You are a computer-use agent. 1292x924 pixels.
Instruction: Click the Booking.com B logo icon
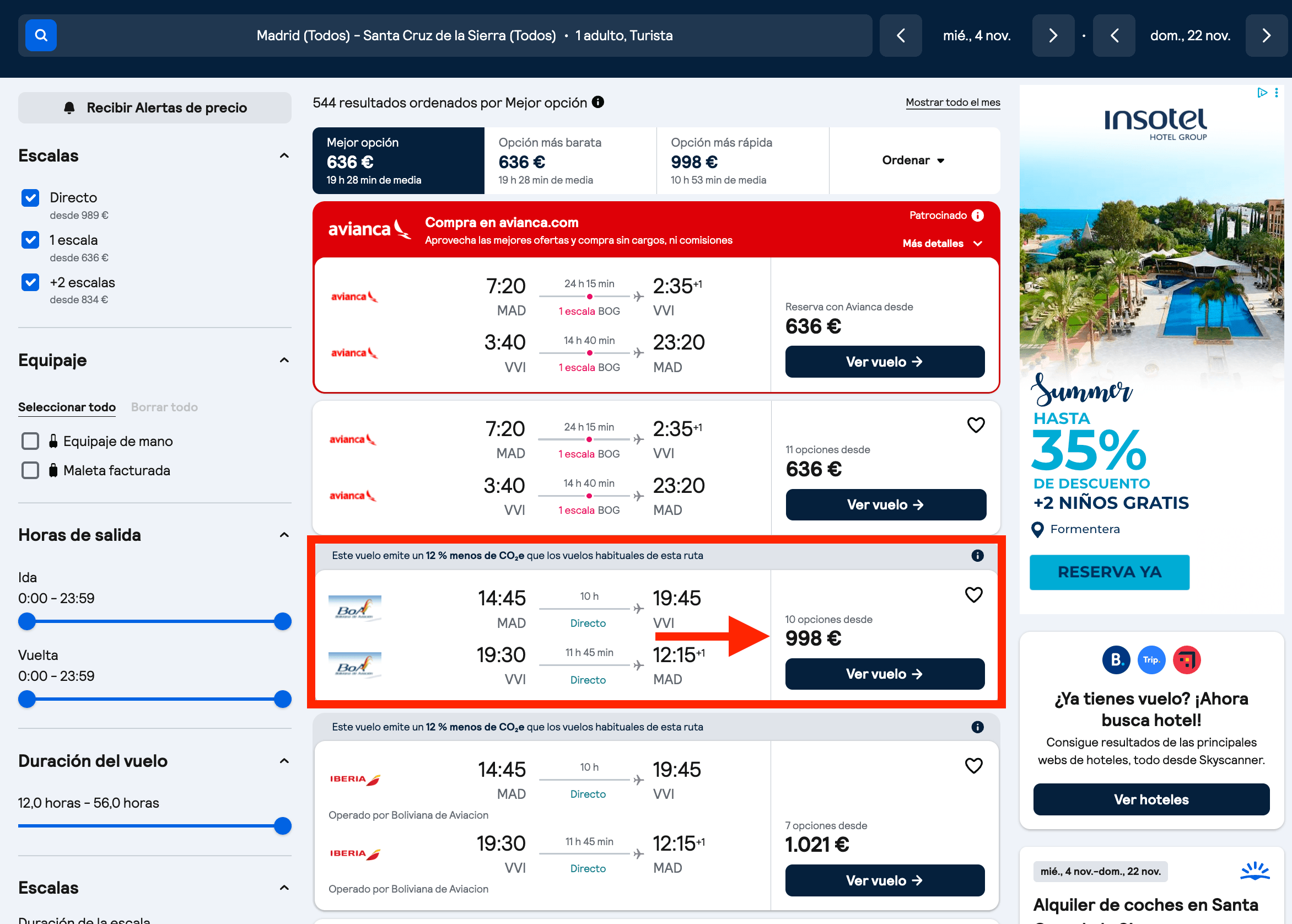point(1116,660)
